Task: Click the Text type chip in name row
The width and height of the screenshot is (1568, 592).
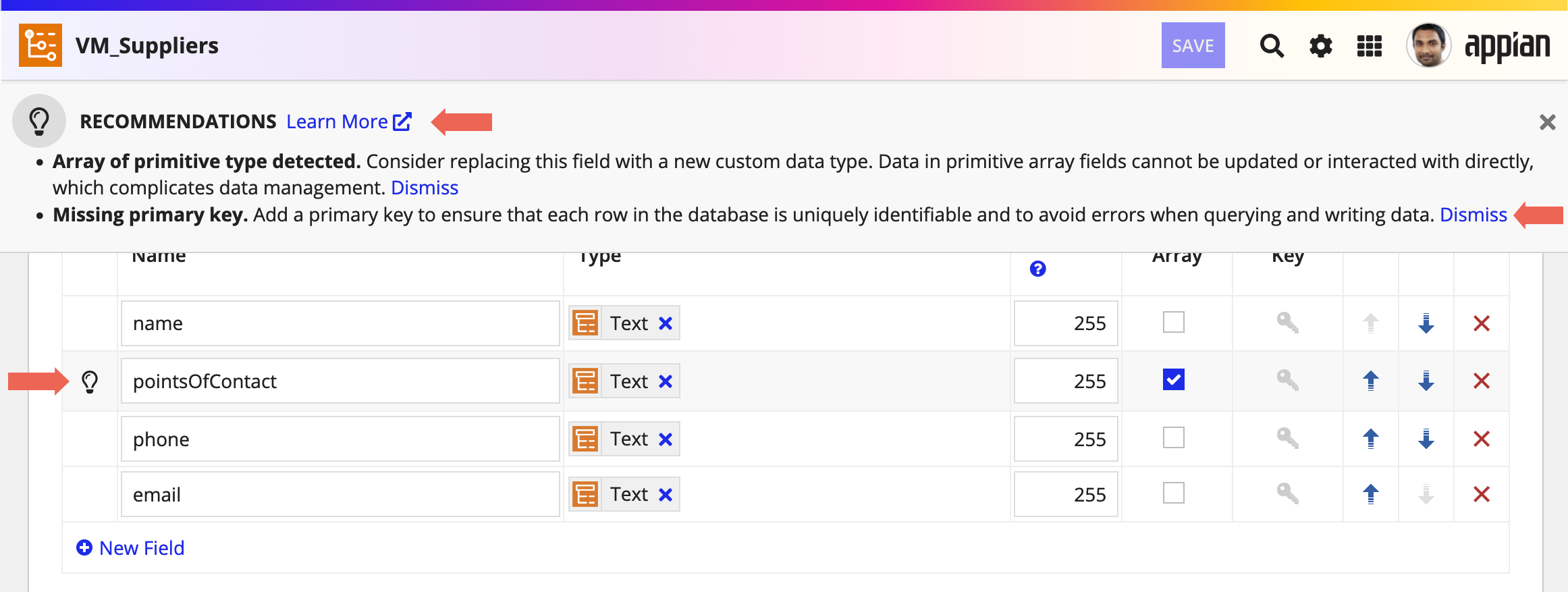Action: point(624,323)
